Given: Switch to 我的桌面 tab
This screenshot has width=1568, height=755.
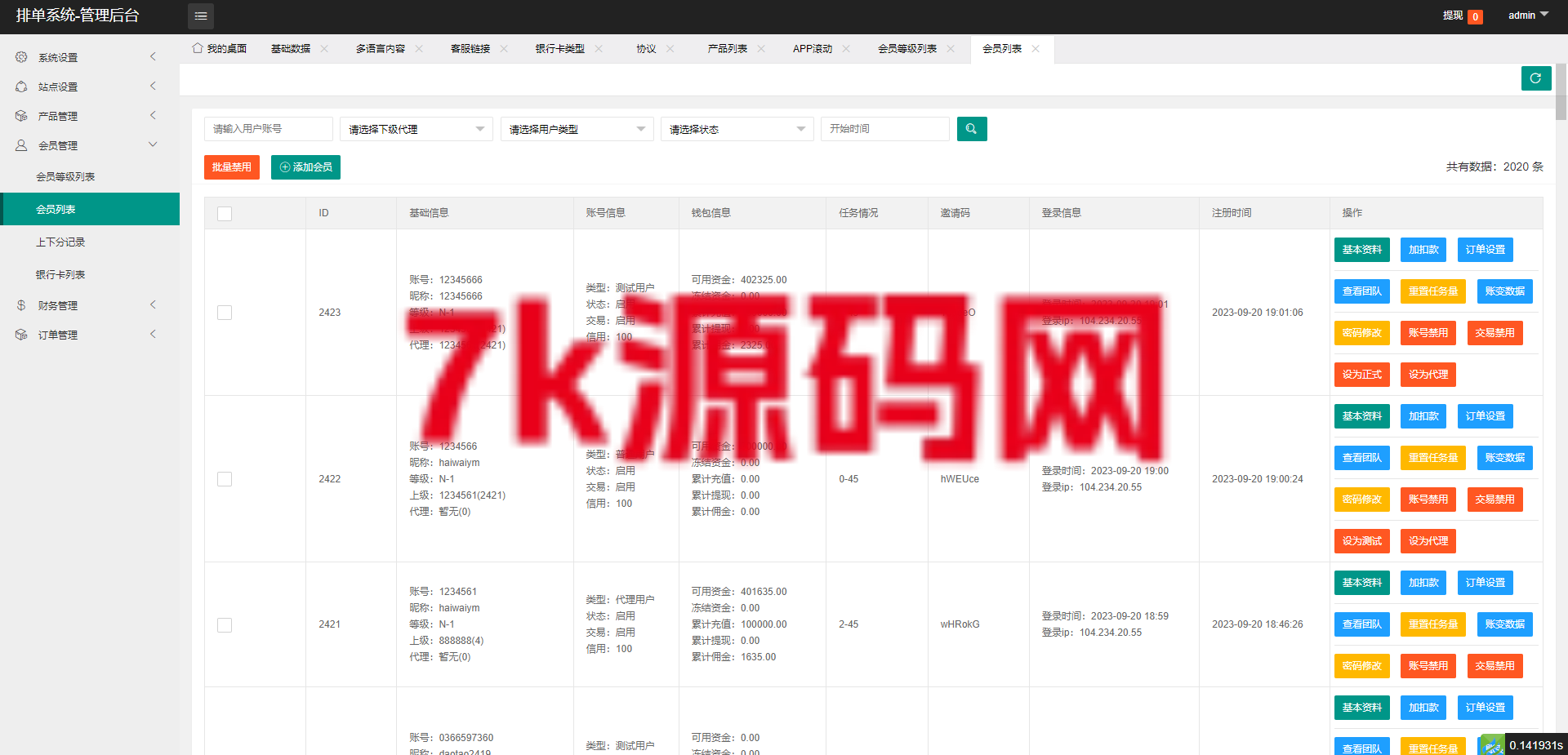Looking at the screenshot, I should (x=220, y=49).
